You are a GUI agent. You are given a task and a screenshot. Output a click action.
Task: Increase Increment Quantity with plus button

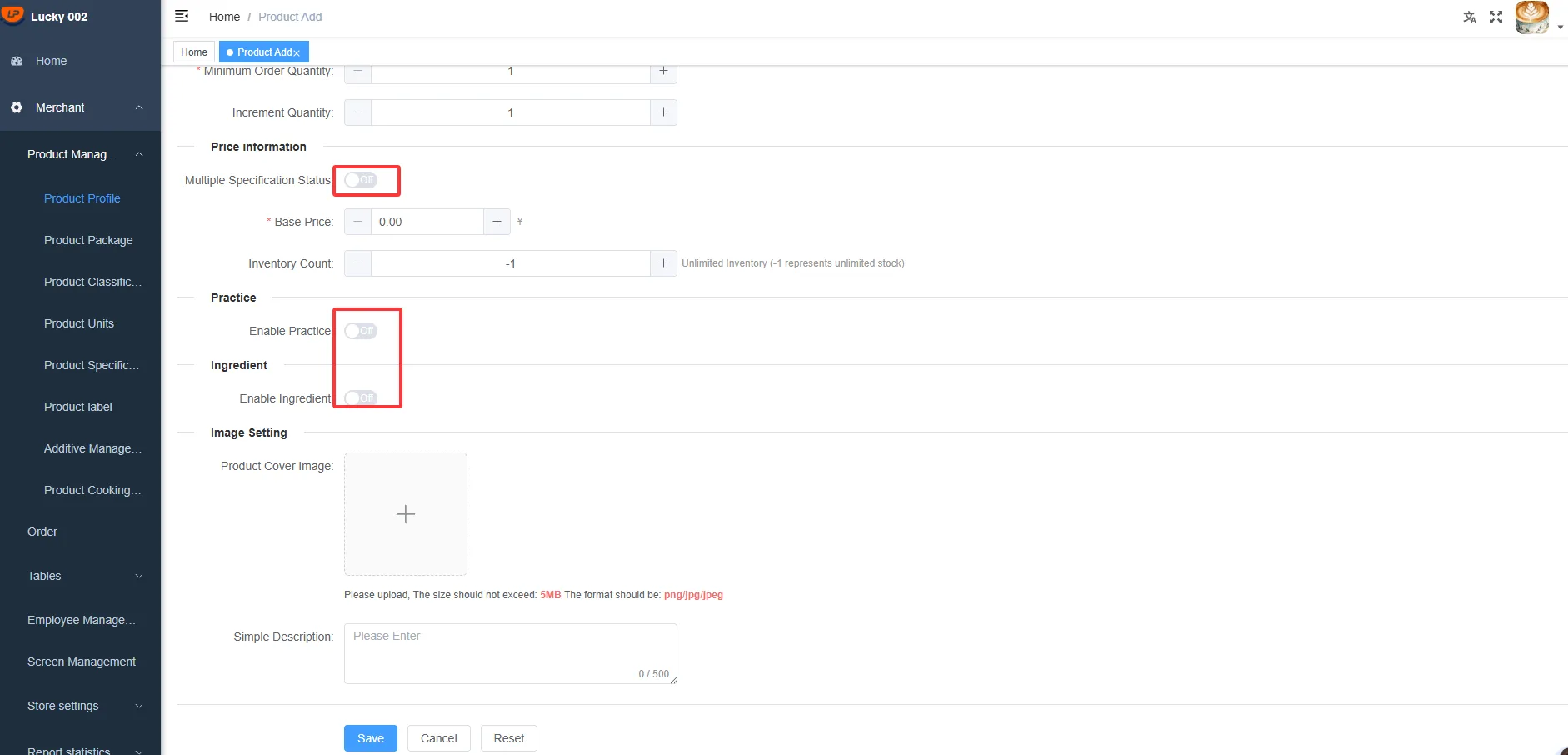(663, 112)
